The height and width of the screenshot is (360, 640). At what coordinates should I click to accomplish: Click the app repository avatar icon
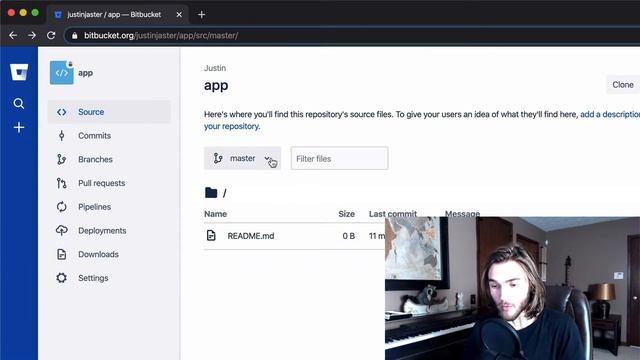(62, 73)
